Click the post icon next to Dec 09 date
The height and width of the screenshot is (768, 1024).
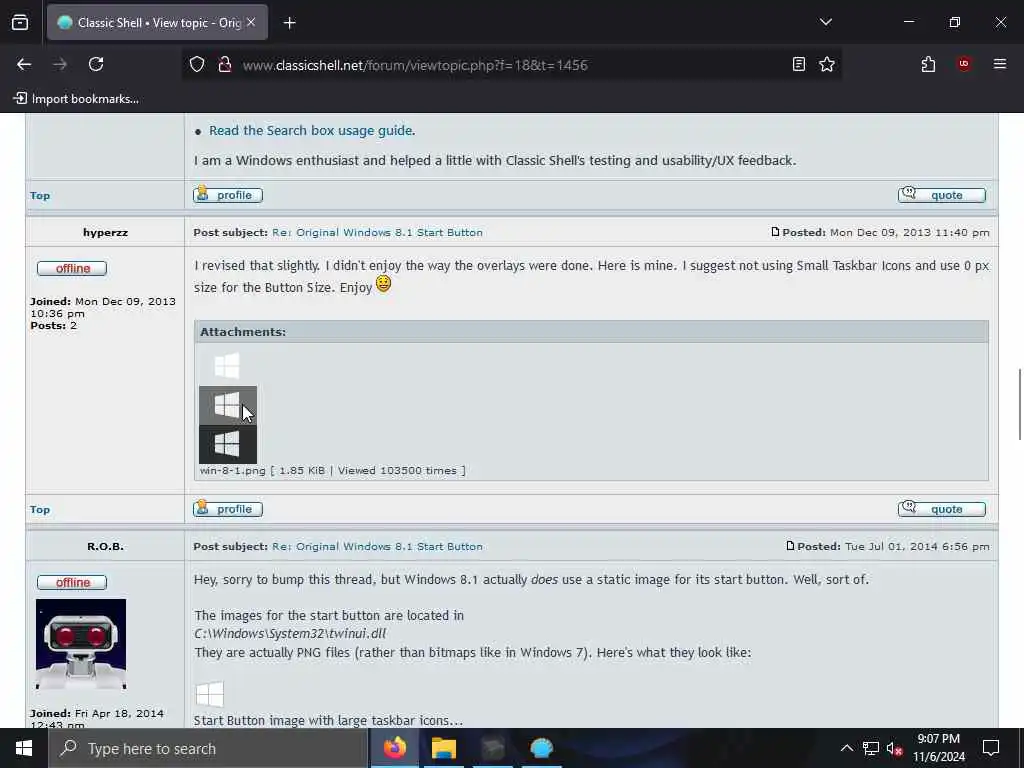click(x=775, y=232)
